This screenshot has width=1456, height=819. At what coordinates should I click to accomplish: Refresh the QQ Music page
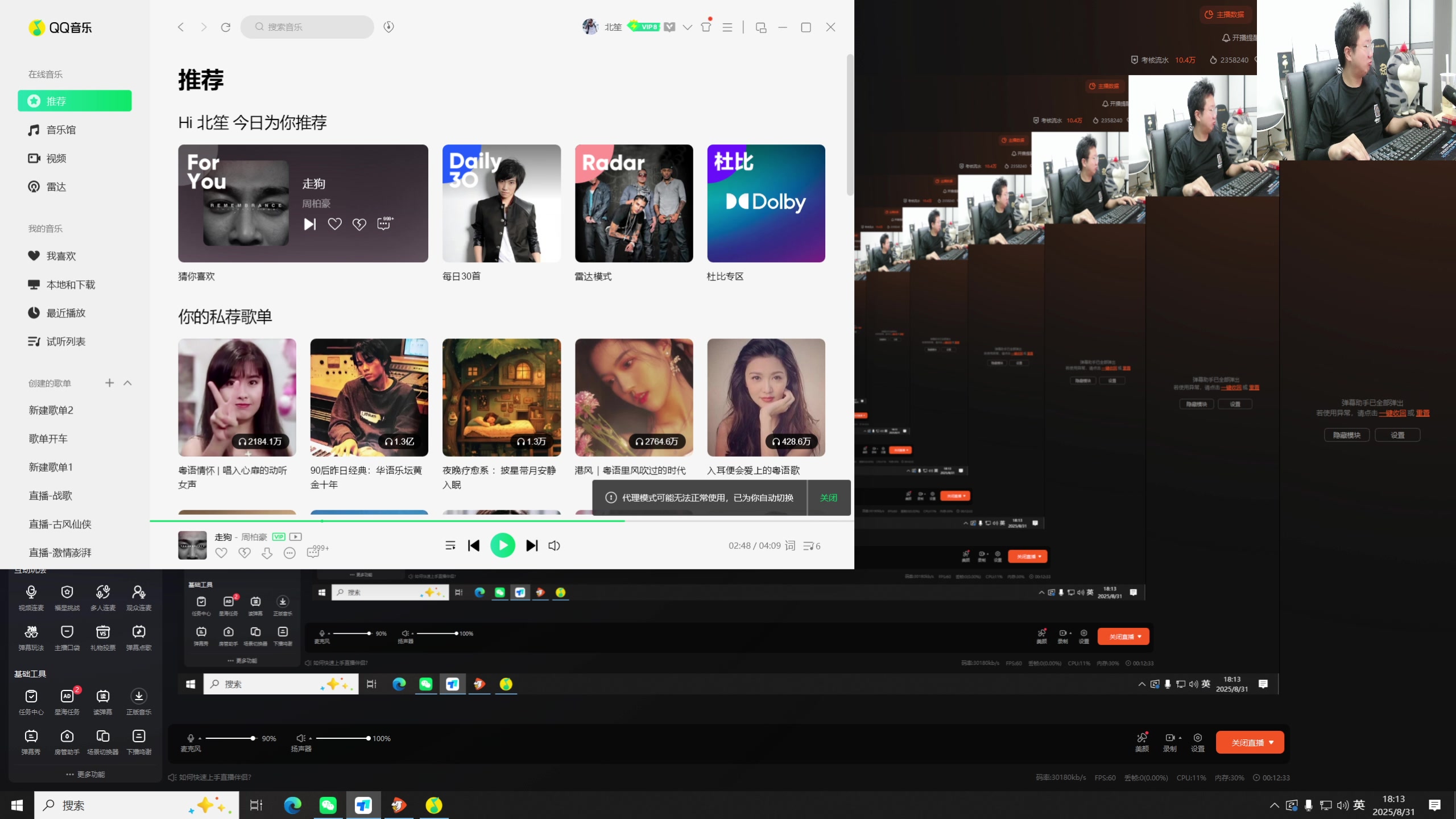(226, 27)
